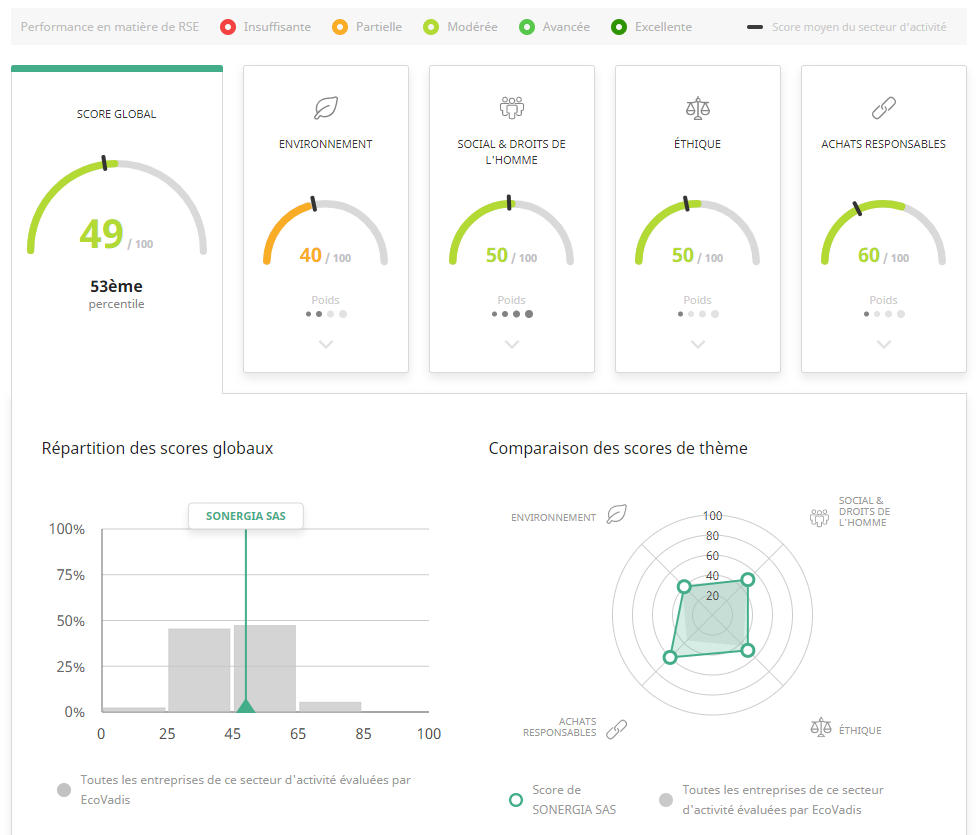Click the Environnement leaf icon in card
978x835 pixels.
pyautogui.click(x=325, y=108)
